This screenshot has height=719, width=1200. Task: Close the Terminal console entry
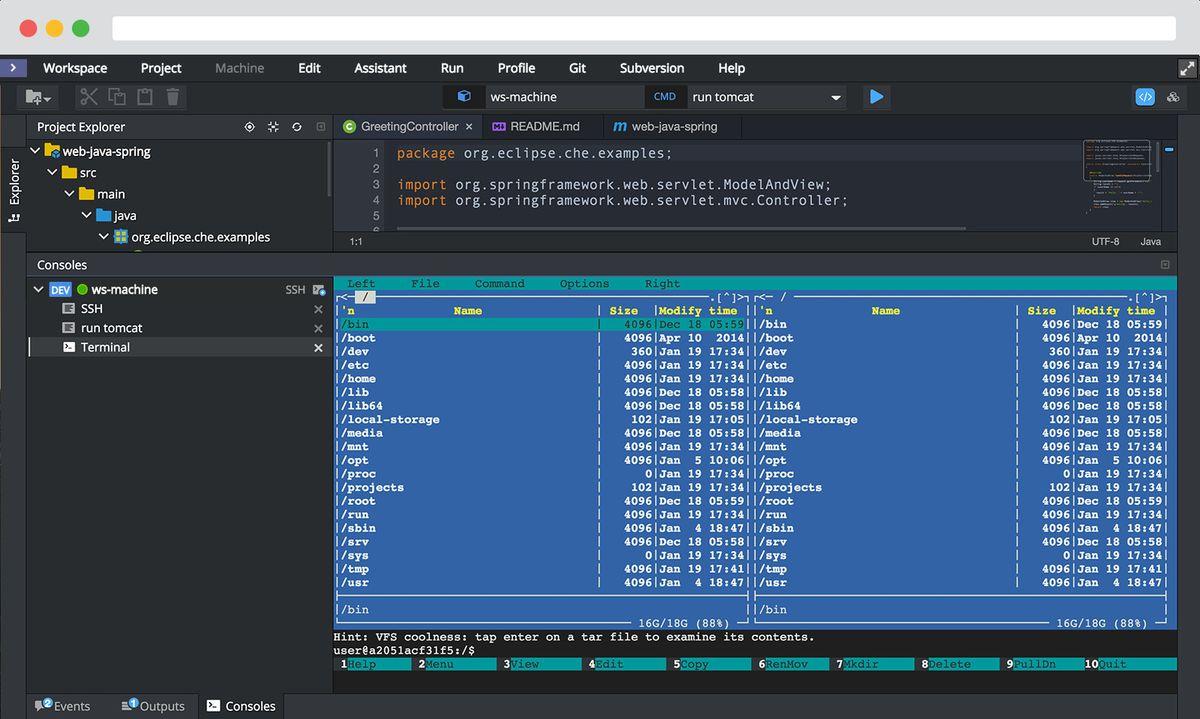(x=319, y=347)
